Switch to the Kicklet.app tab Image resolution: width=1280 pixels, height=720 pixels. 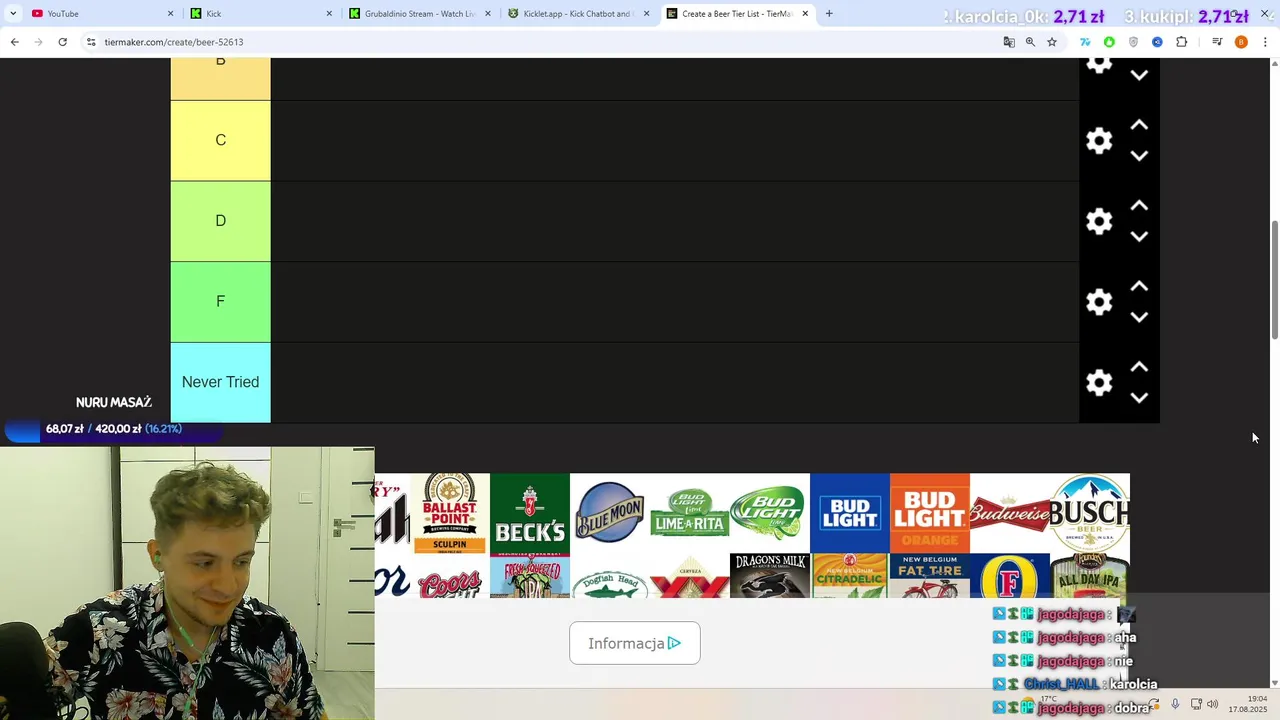[x=577, y=14]
